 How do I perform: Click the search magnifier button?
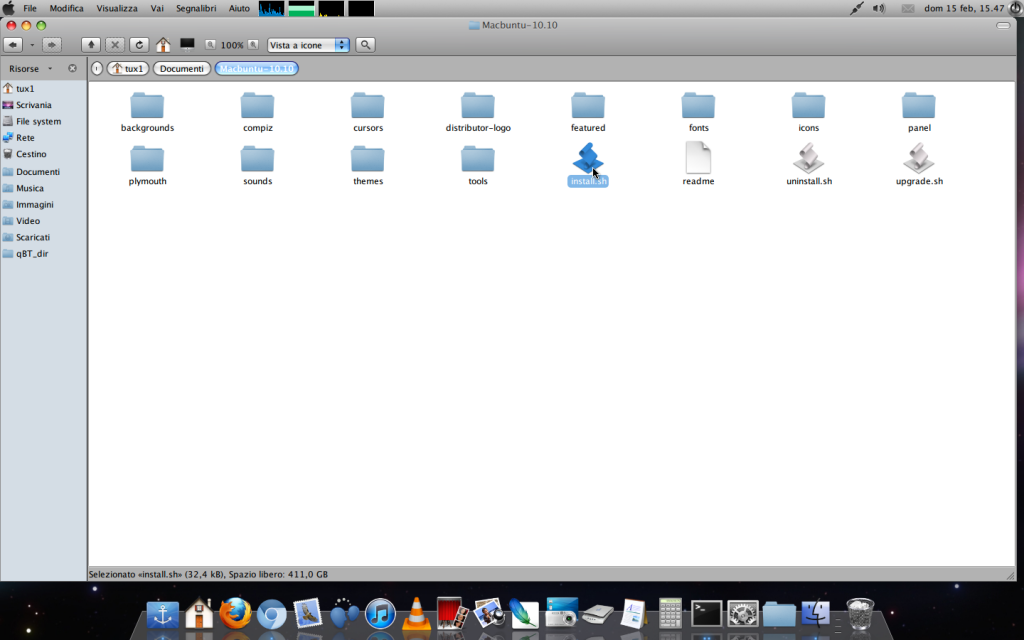tap(366, 45)
